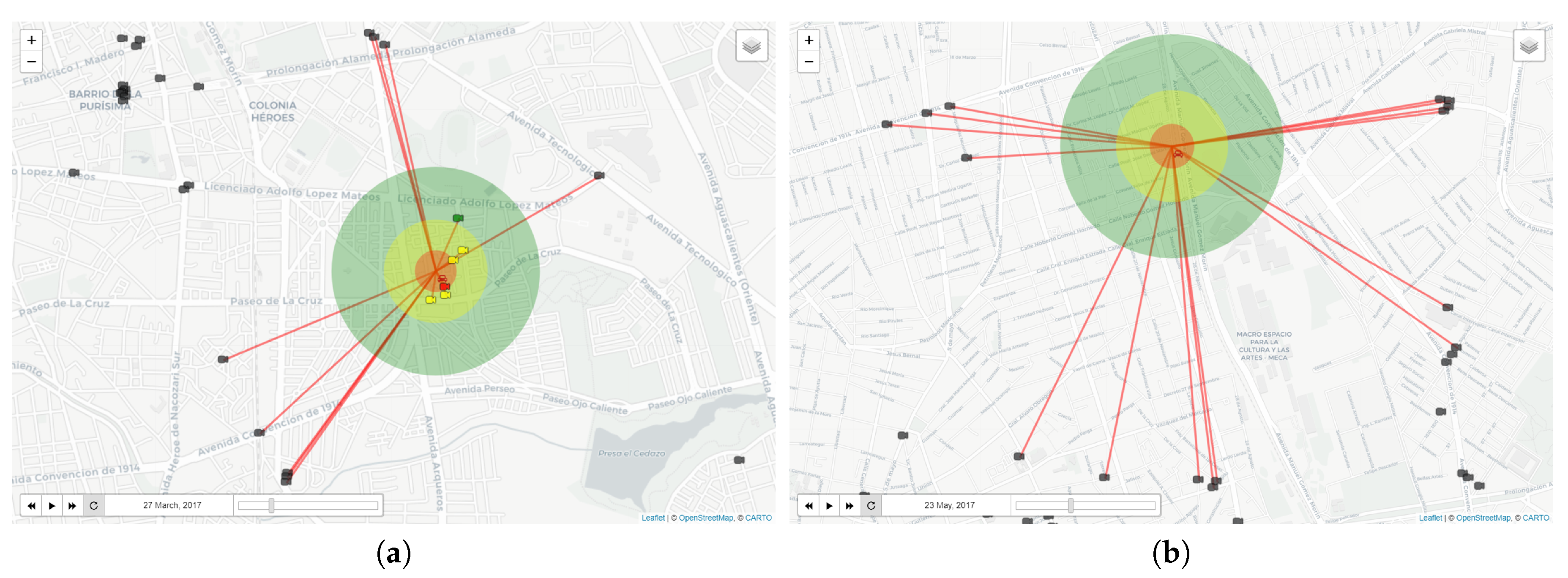The image size is (1568, 578).
Task: Click the green camera marker on left map
Action: [458, 218]
